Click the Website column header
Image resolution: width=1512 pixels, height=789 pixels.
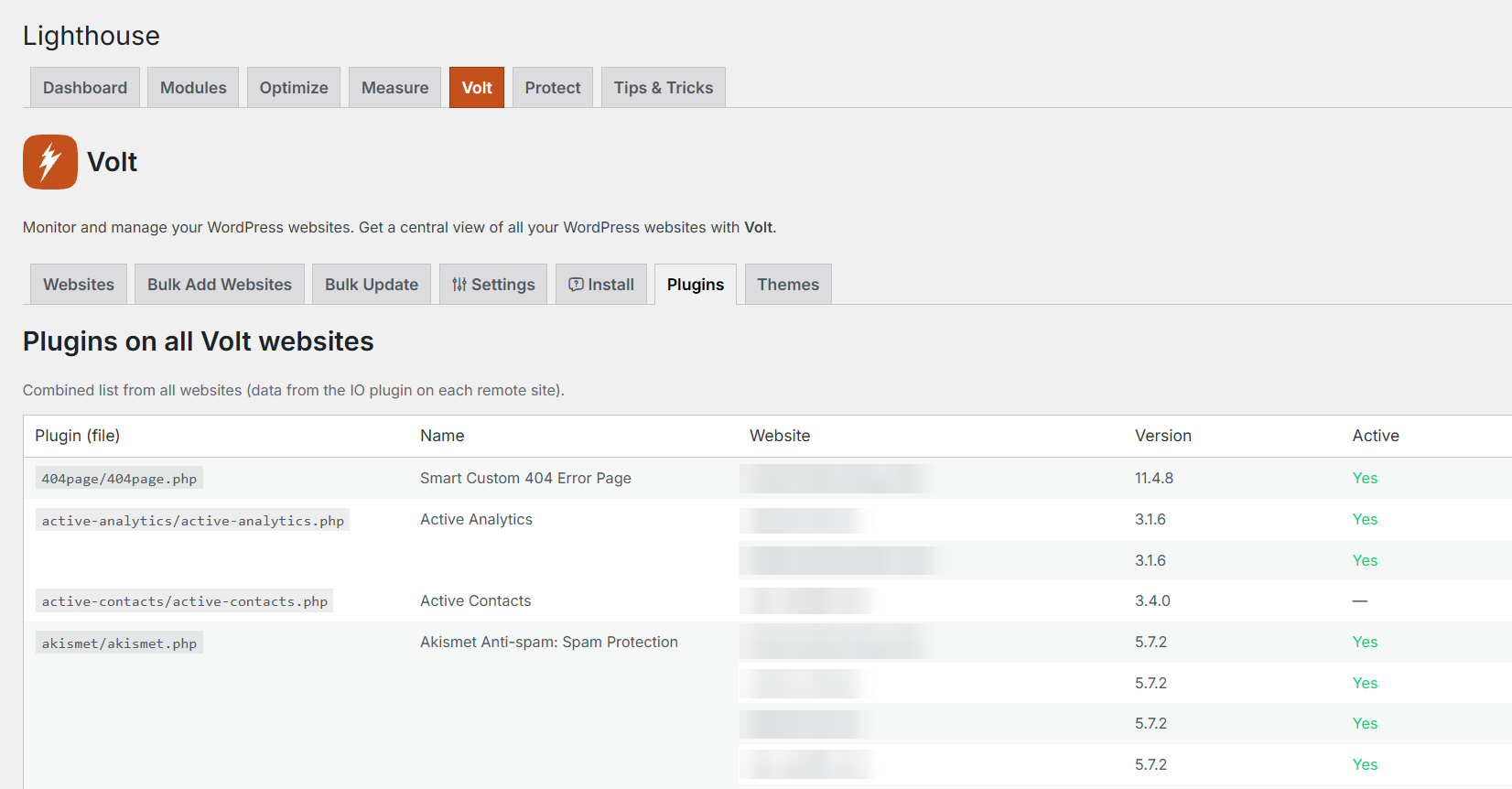coord(780,436)
